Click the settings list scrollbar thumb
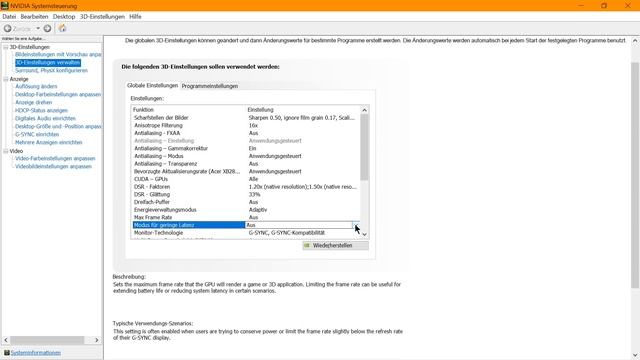 pyautogui.click(x=364, y=147)
